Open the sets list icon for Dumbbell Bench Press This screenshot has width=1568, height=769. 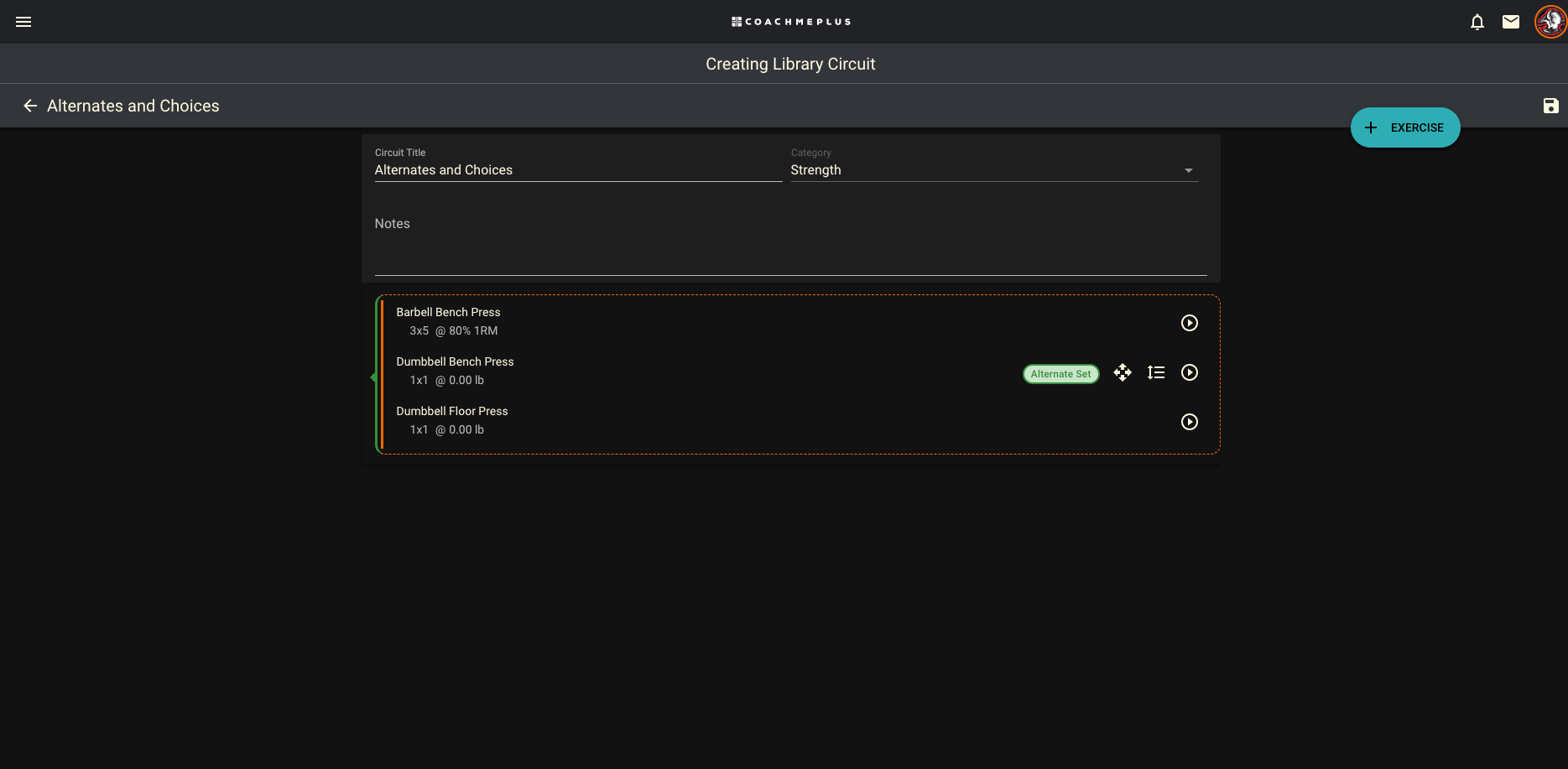[1156, 372]
